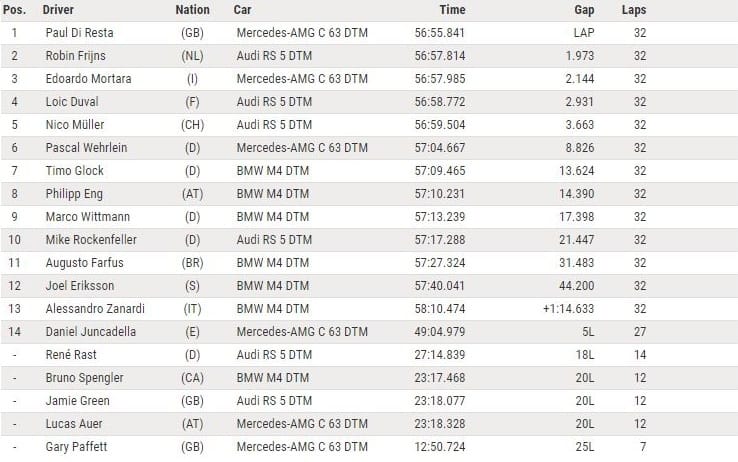The height and width of the screenshot is (462, 738).
Task: Select driver name Robin Frijns
Action: (75, 56)
